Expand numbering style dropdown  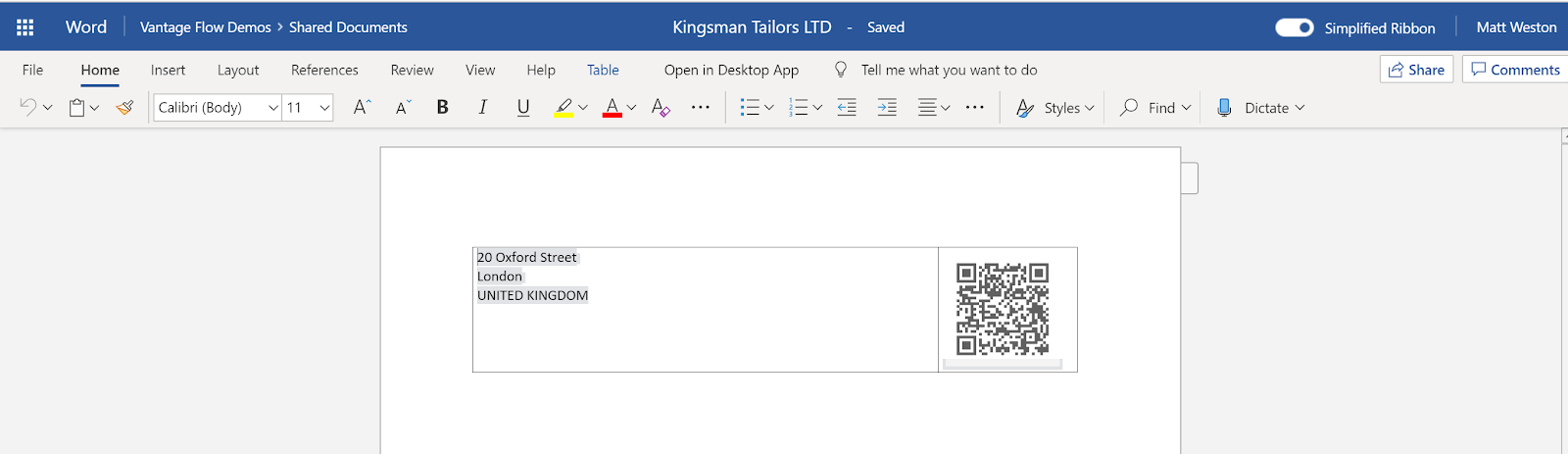point(817,108)
